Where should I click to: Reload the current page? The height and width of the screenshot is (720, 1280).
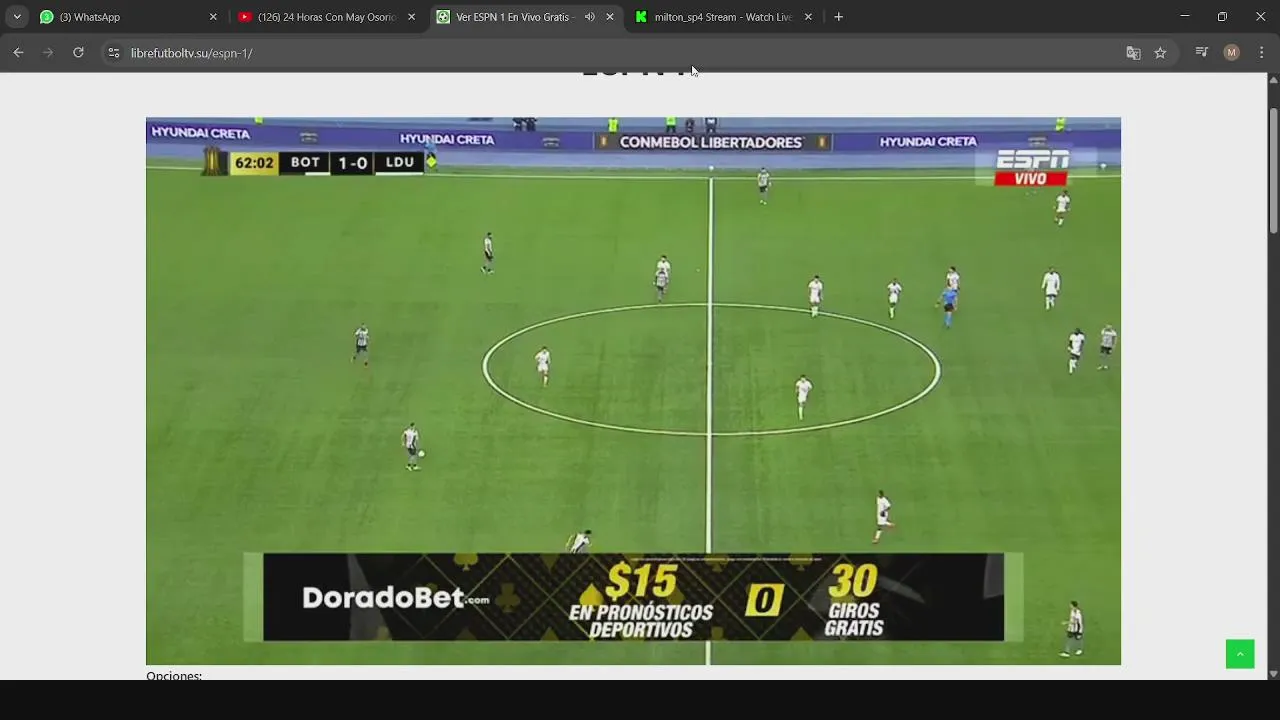tap(78, 53)
